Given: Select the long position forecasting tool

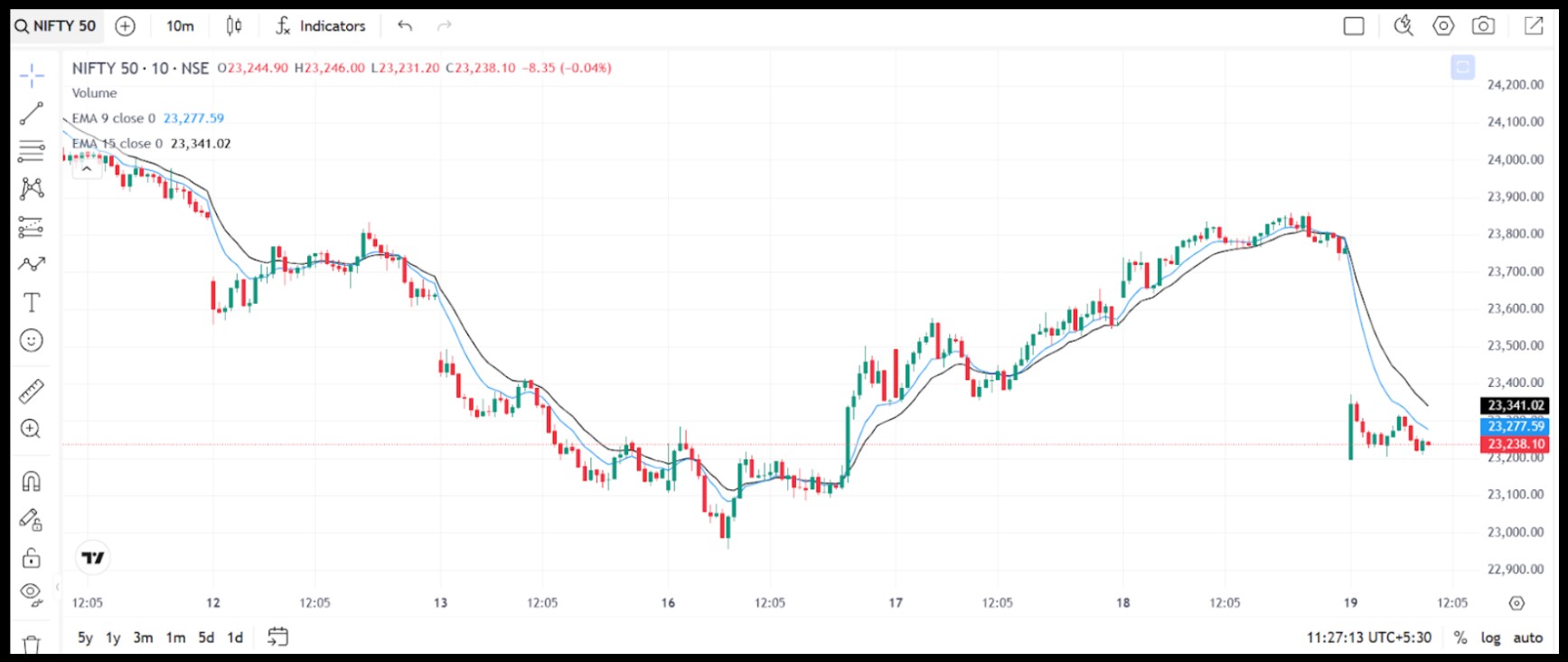Looking at the screenshot, I should (32, 226).
